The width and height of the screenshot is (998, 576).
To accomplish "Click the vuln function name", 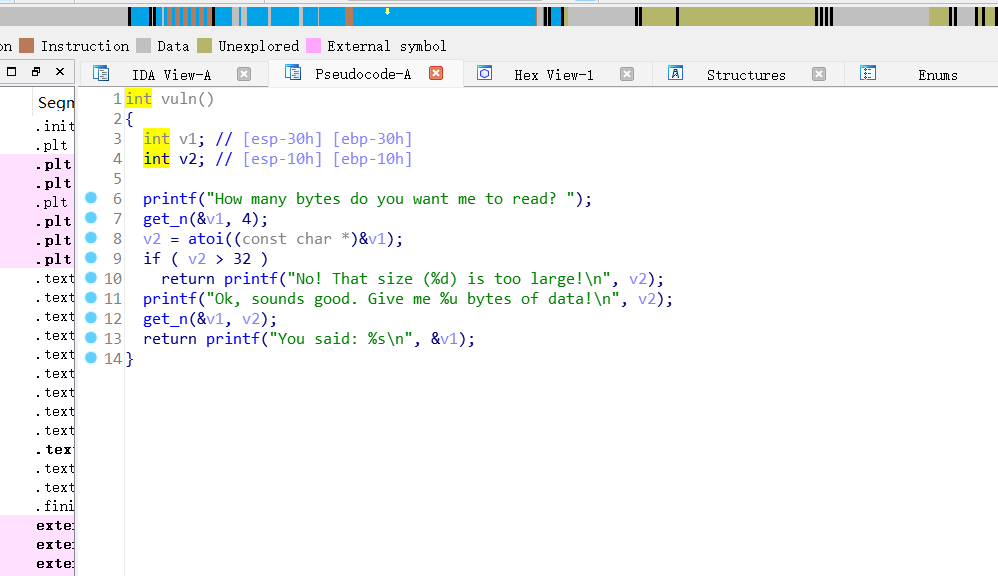I will 178,99.
